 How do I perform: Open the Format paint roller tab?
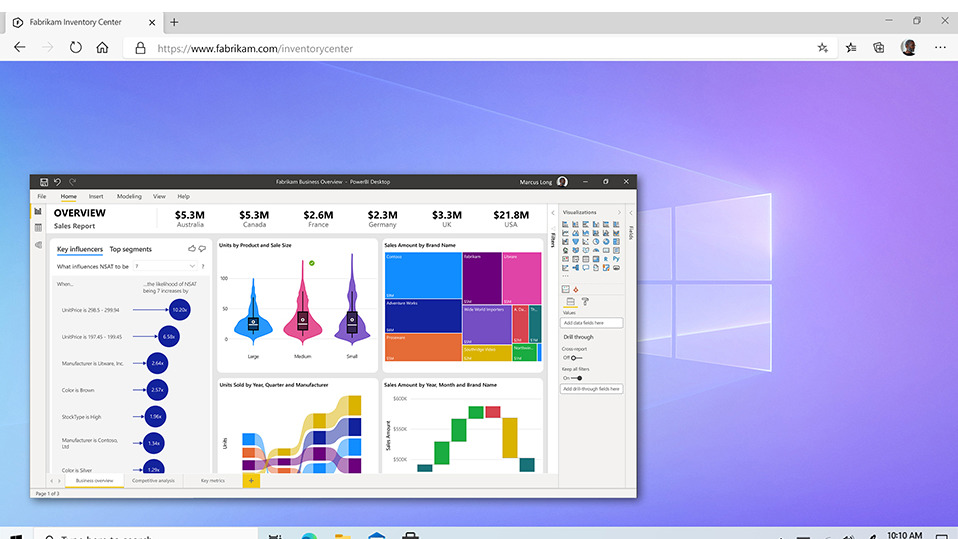click(585, 301)
